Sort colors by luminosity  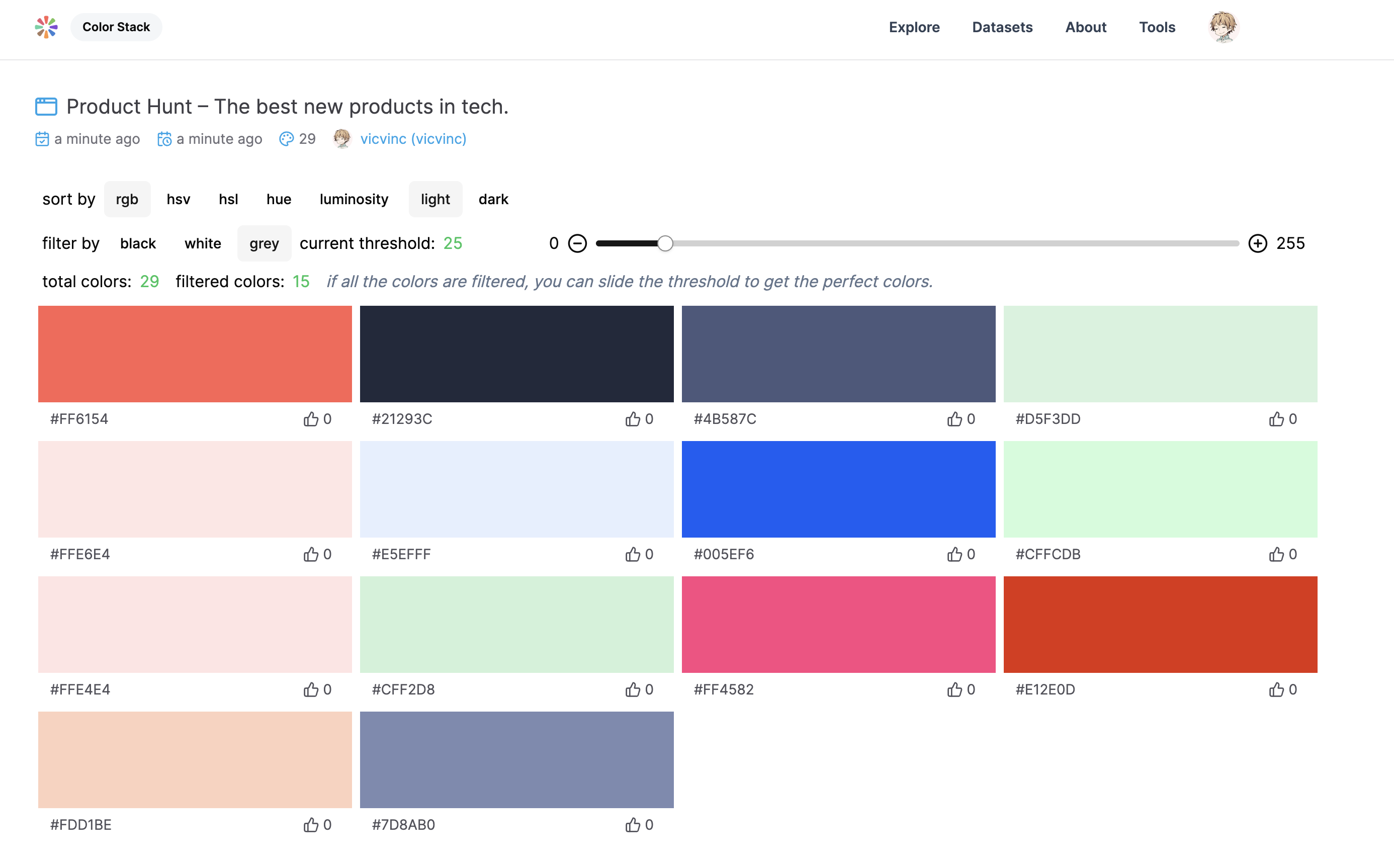[354, 199]
